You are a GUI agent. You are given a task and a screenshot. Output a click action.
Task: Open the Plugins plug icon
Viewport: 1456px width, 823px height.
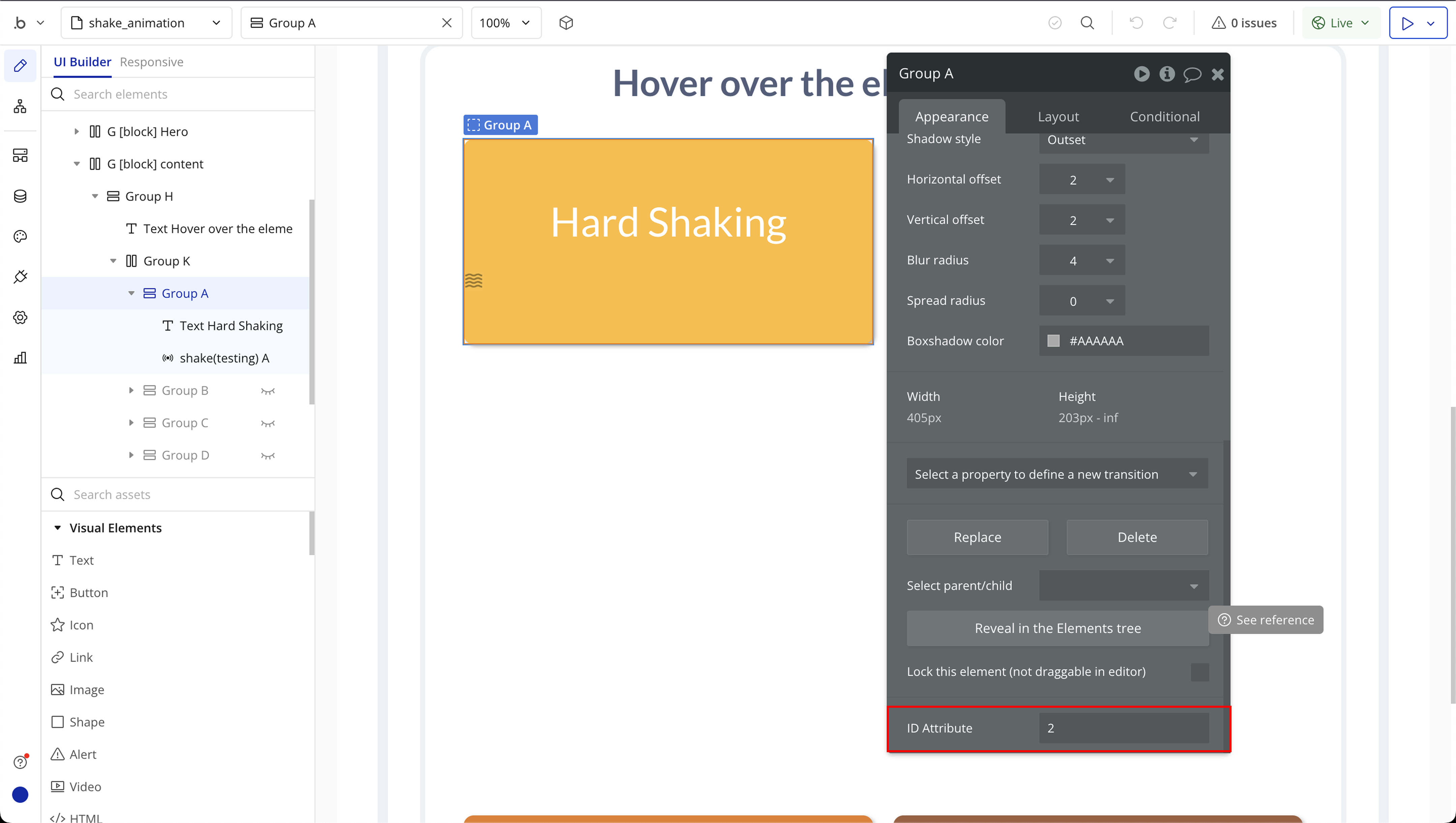point(20,277)
